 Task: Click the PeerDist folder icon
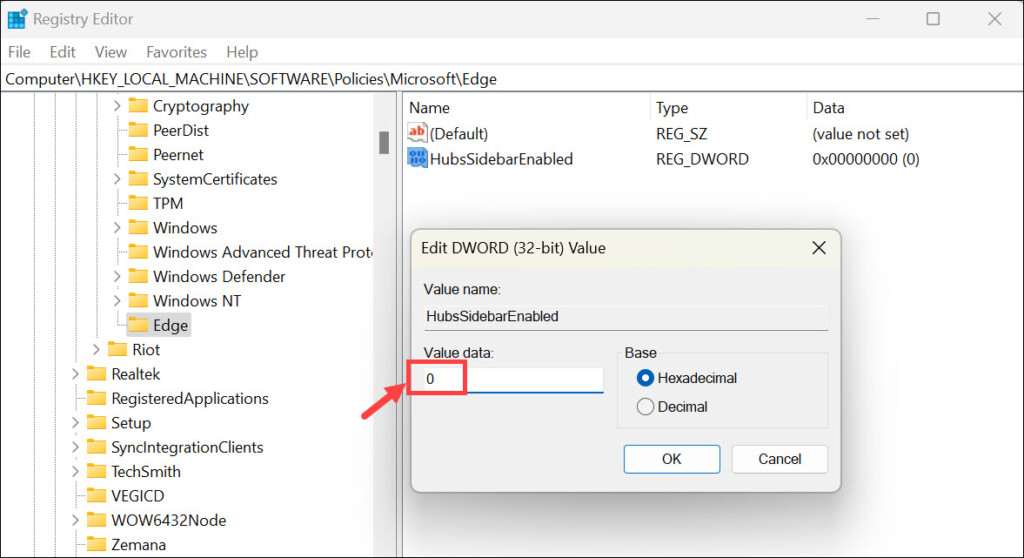coord(138,130)
